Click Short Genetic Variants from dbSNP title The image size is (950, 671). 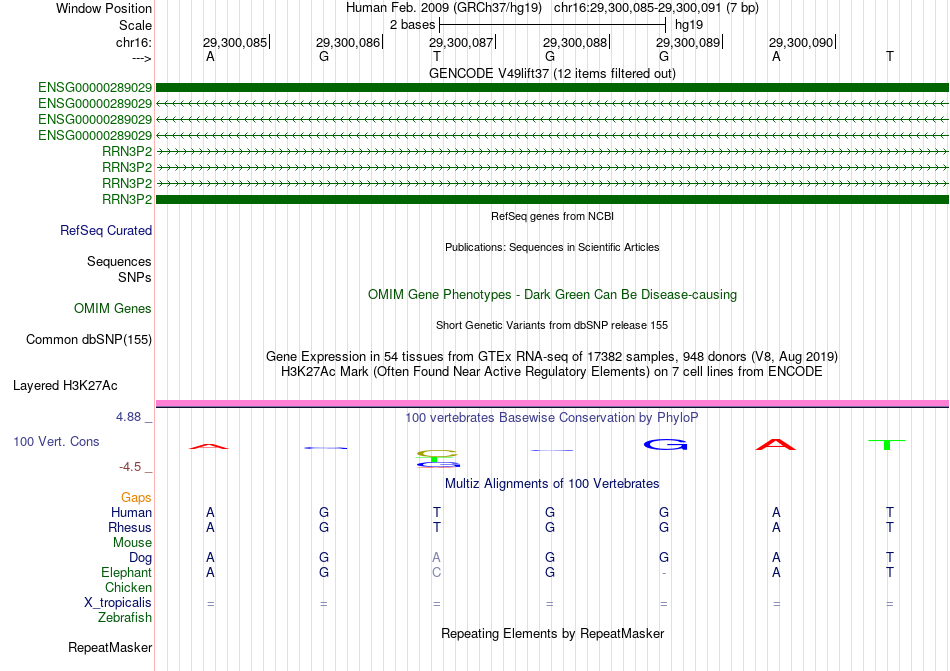(x=552, y=325)
